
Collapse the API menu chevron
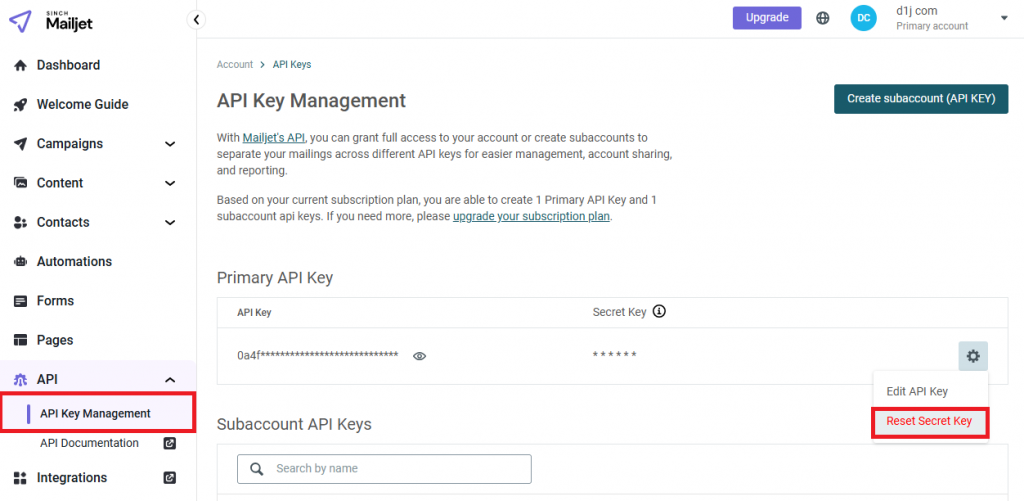(170, 380)
